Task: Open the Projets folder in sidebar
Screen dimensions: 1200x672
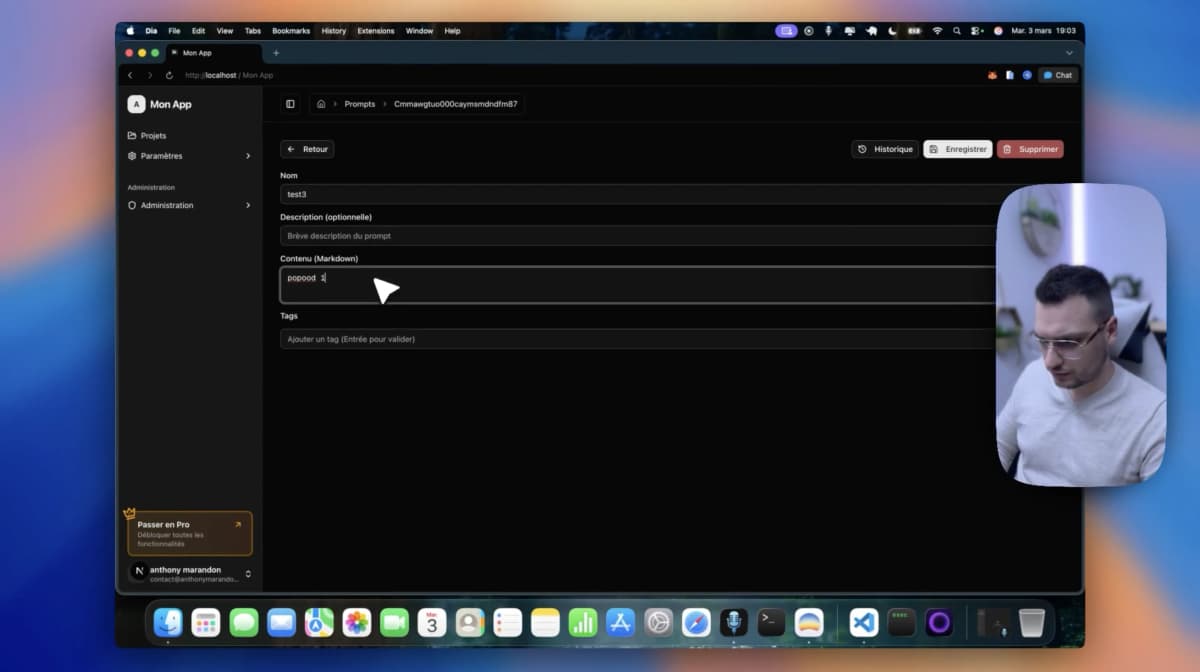Action: tap(153, 135)
